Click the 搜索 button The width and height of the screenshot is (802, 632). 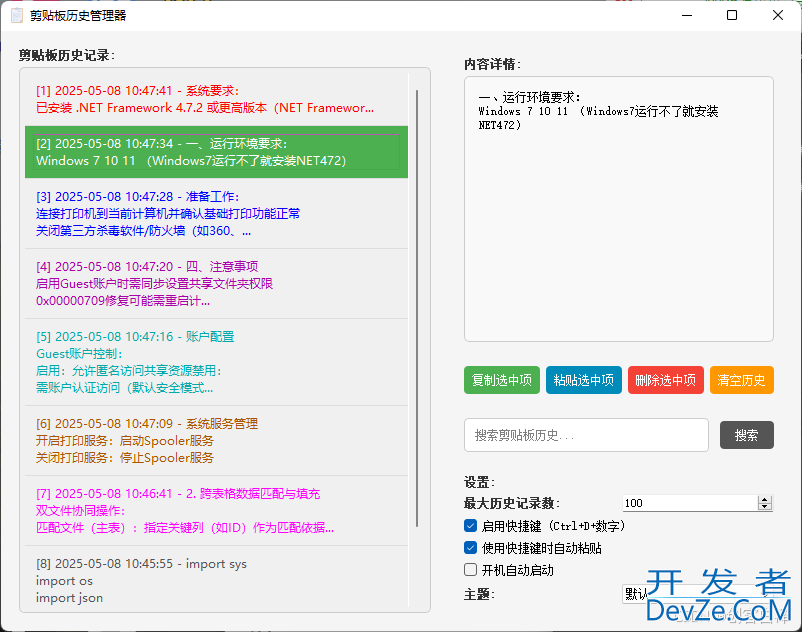747,435
